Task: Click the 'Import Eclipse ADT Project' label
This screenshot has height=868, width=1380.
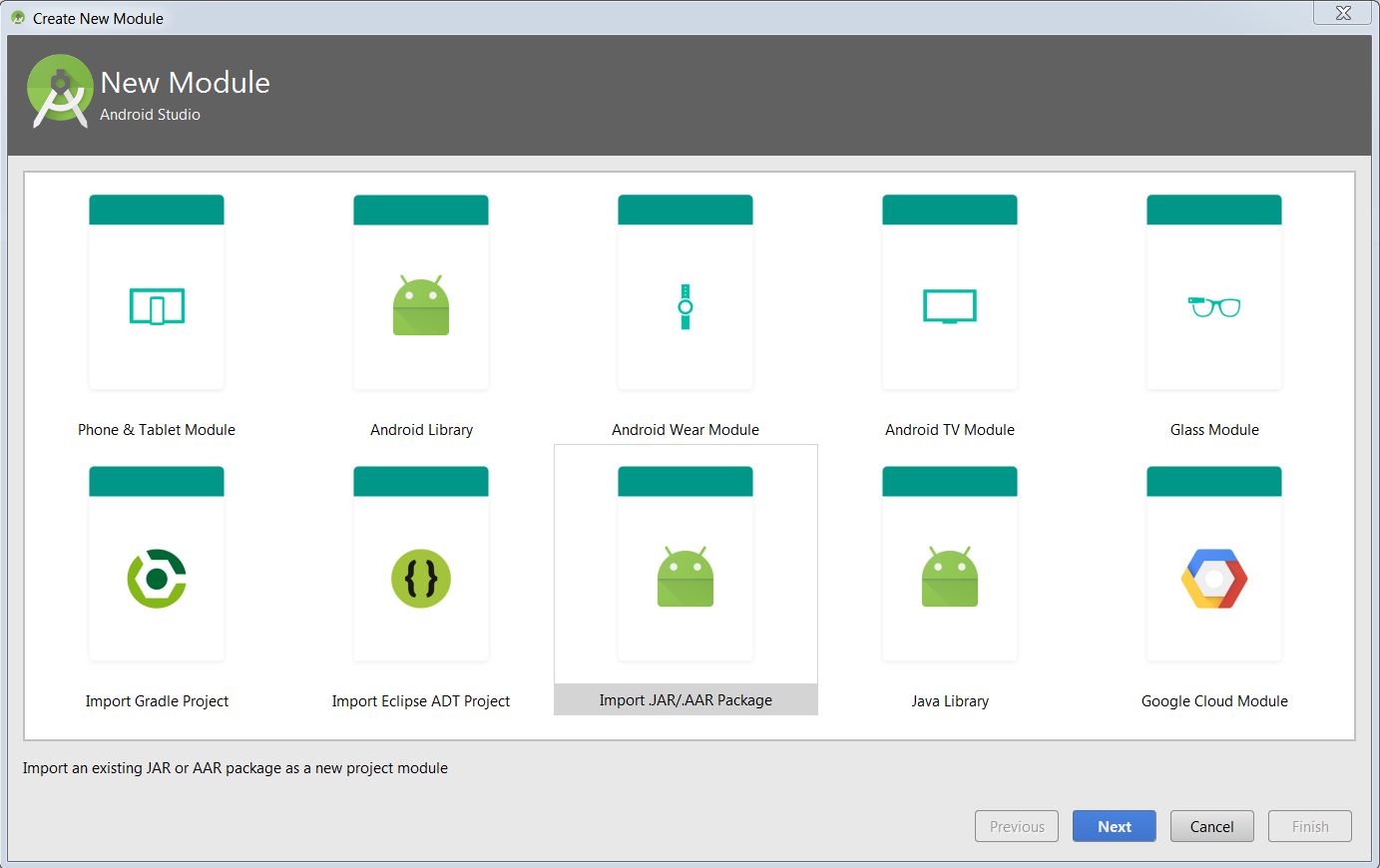Action: click(x=421, y=701)
